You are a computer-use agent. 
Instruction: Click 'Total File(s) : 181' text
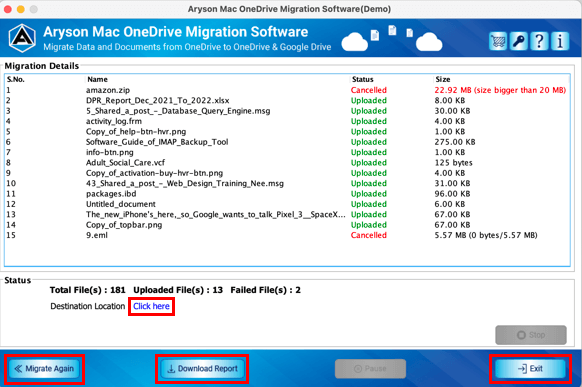88,290
